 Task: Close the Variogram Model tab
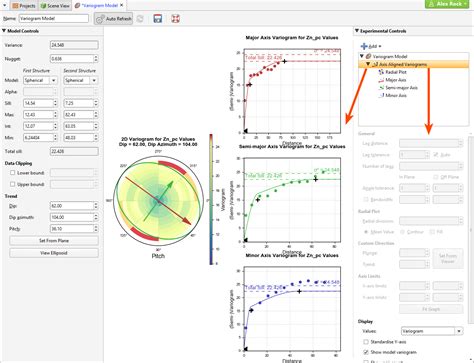122,5
